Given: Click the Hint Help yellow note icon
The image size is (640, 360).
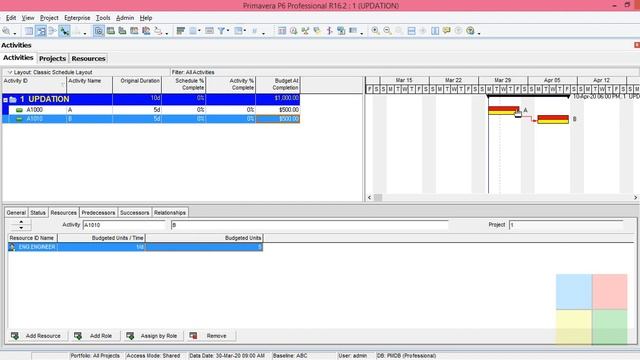Looking at the screenshot, I should [x=447, y=31].
